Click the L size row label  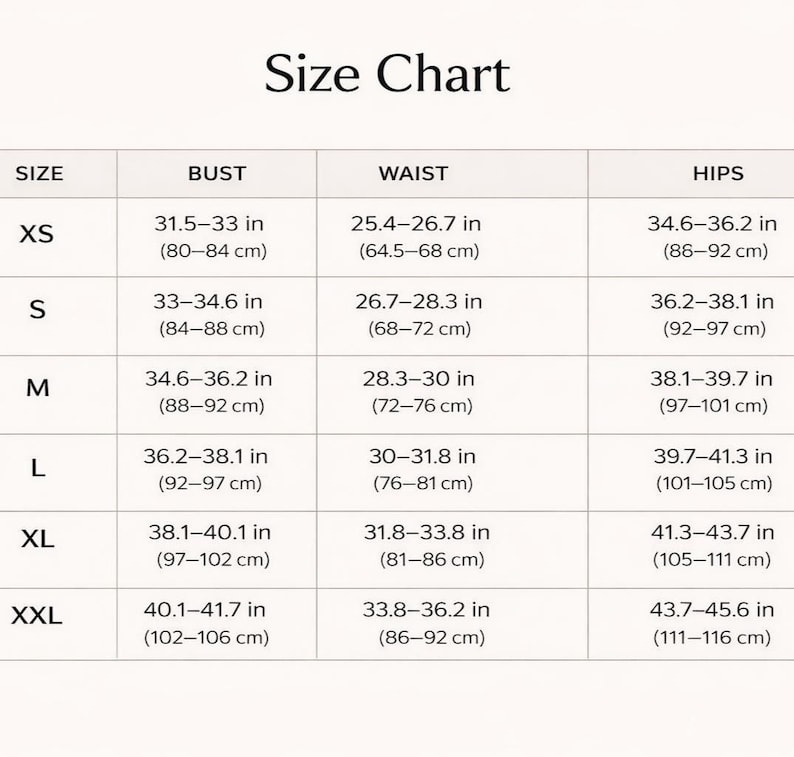click(38, 468)
